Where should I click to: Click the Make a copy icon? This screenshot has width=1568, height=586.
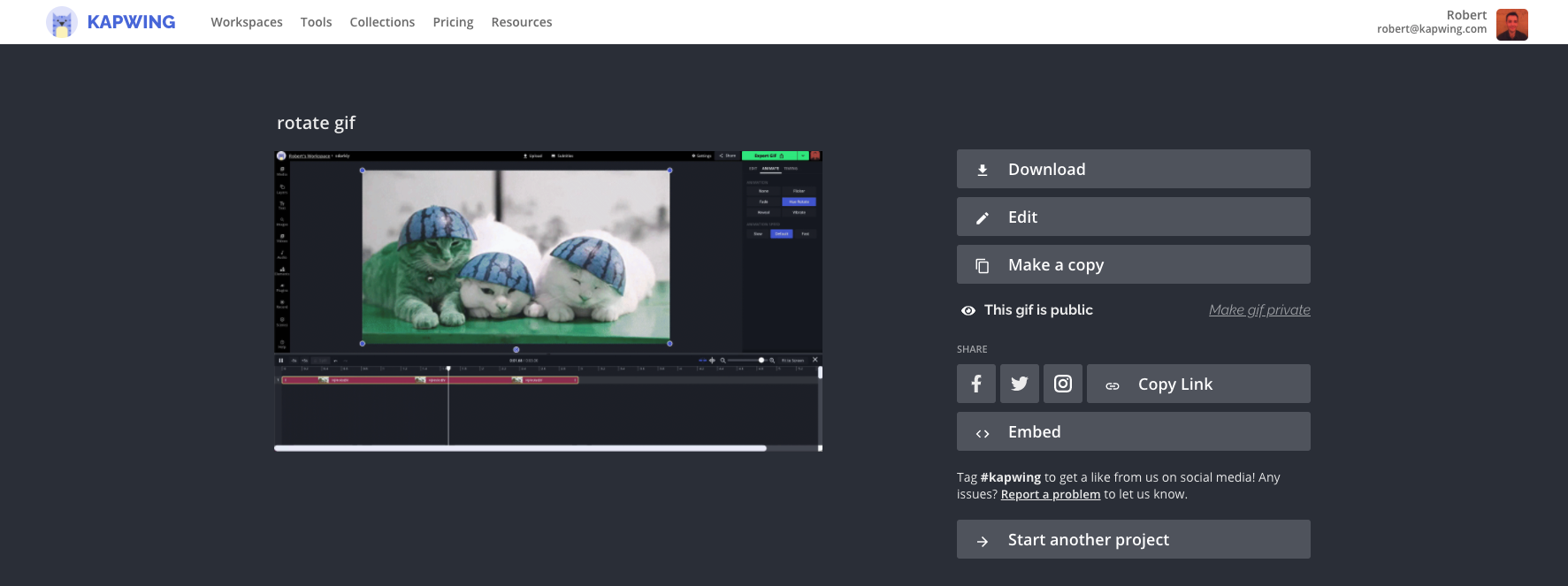982,265
